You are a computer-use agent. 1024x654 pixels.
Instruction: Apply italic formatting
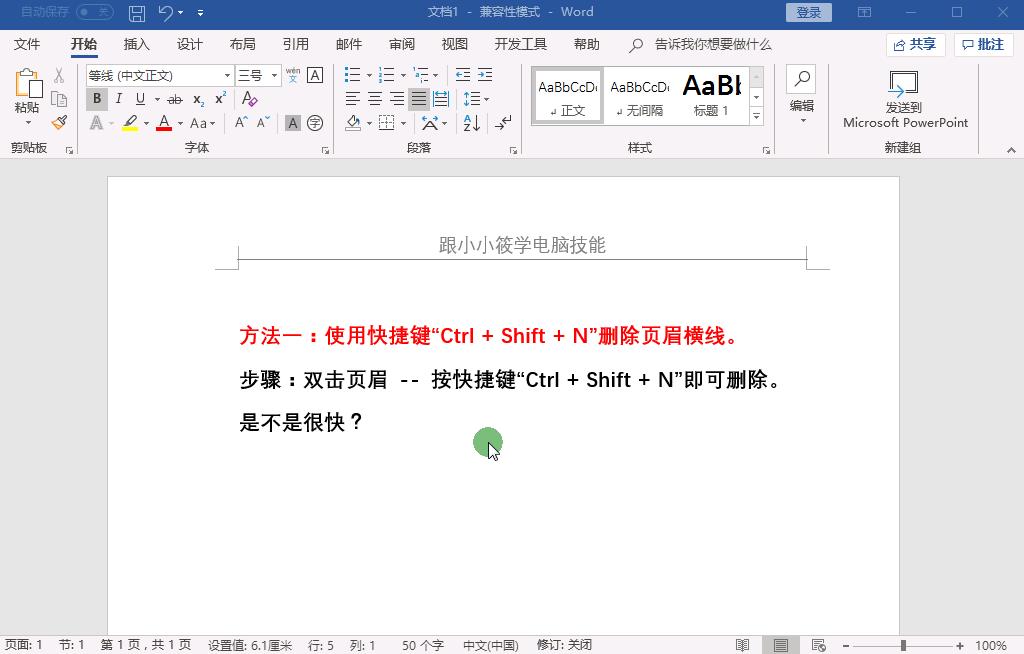click(x=119, y=99)
